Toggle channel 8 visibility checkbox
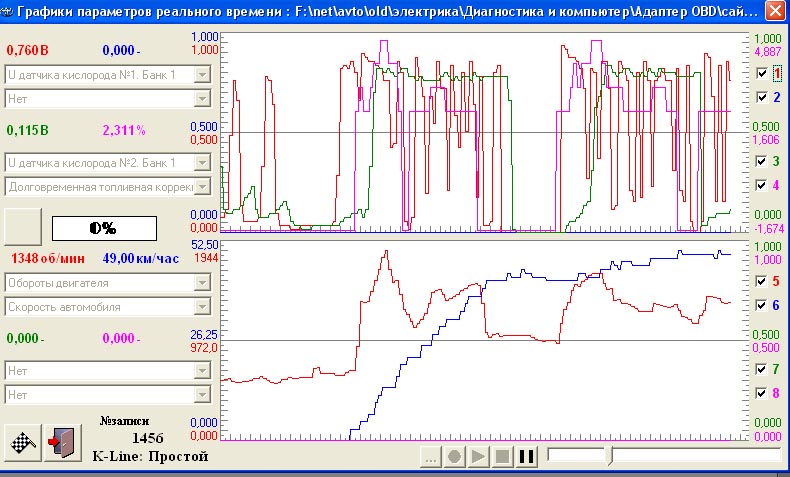This screenshot has width=790, height=477. pos(762,393)
